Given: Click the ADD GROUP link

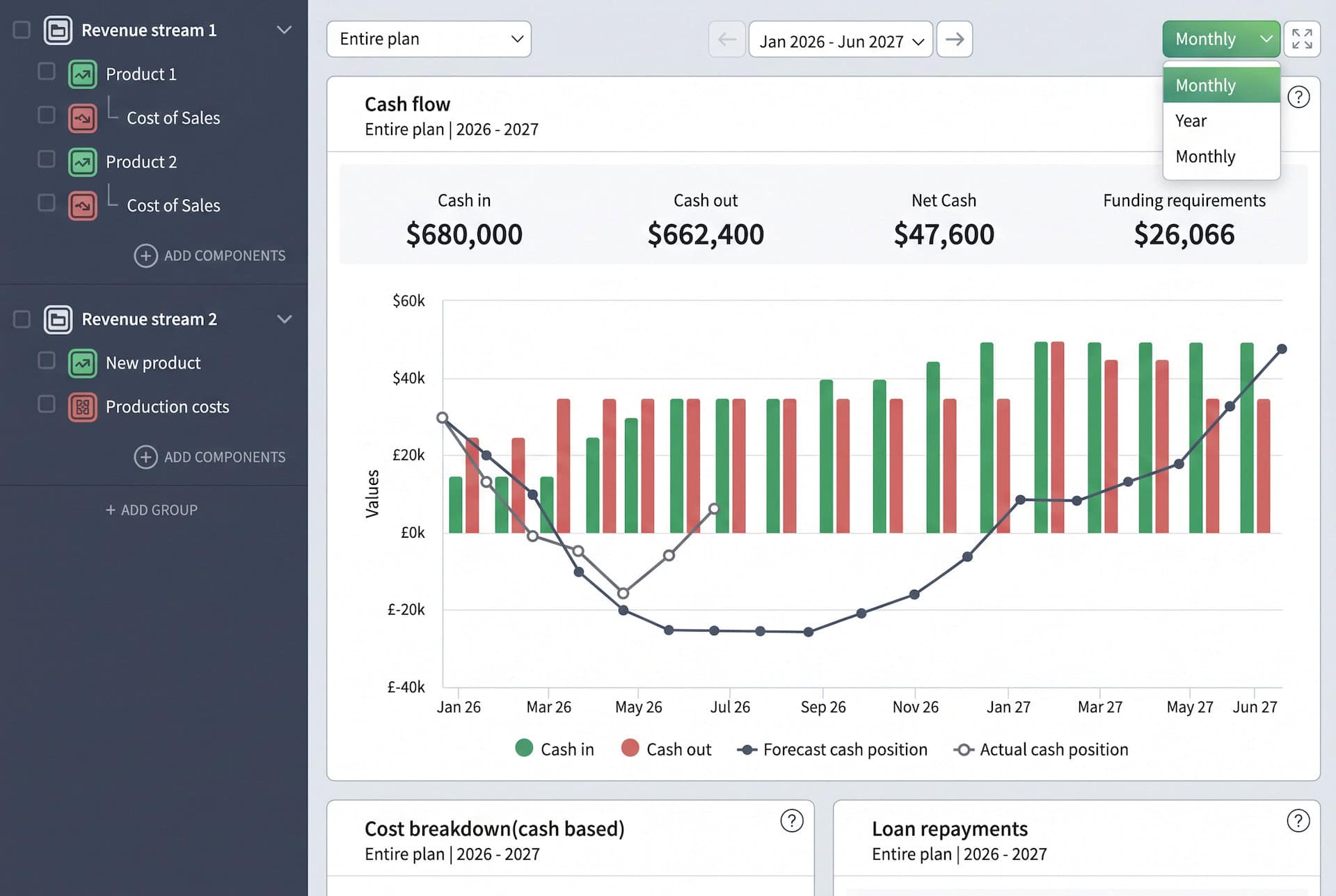Looking at the screenshot, I should coord(151,510).
